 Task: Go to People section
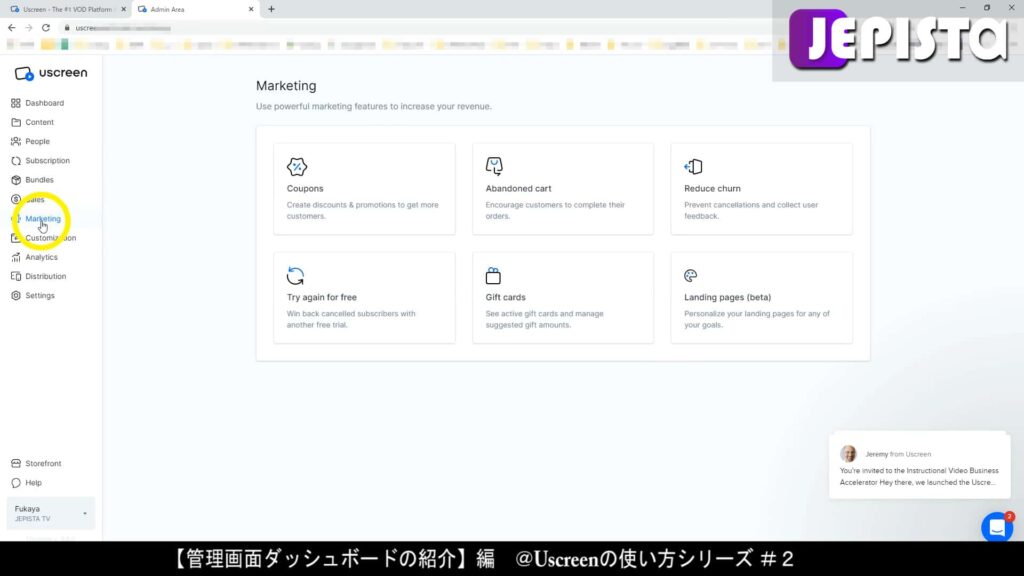point(37,141)
